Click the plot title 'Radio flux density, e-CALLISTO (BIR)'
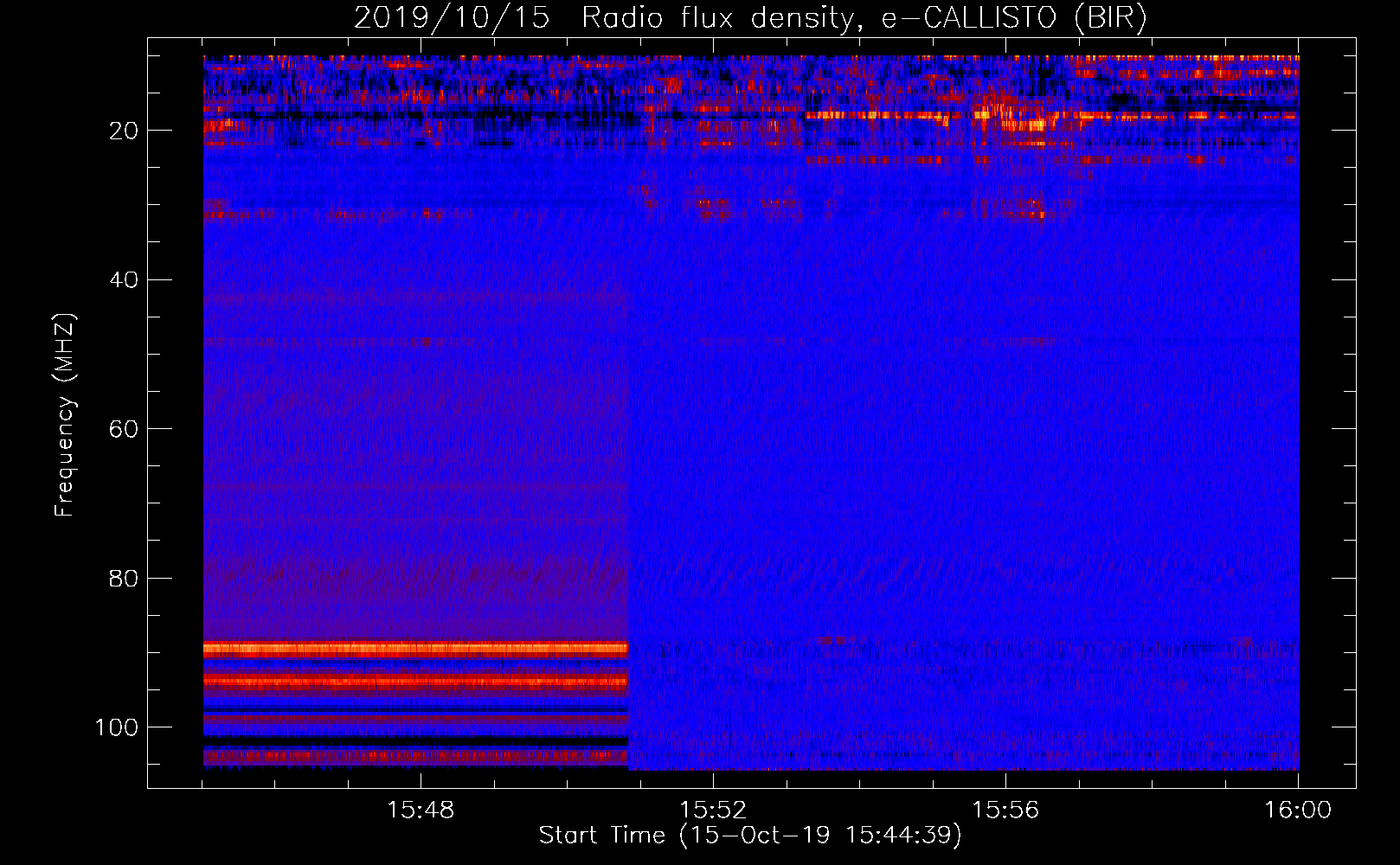This screenshot has width=1400, height=865. (x=864, y=18)
